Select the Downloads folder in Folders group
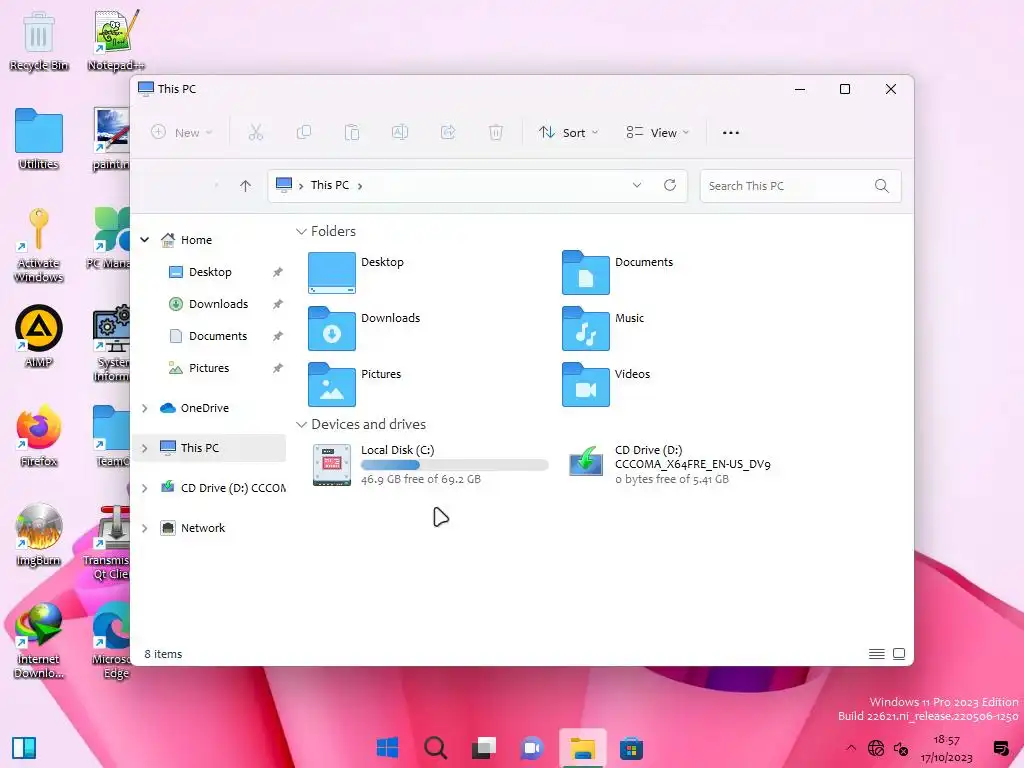The image size is (1024, 768). pos(364,328)
